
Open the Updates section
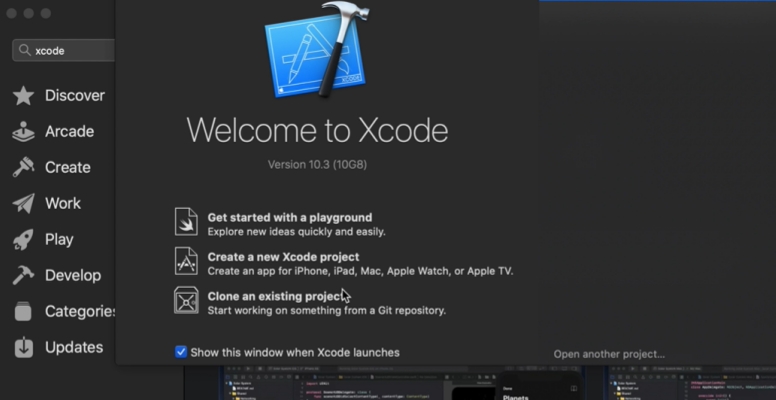(74, 347)
